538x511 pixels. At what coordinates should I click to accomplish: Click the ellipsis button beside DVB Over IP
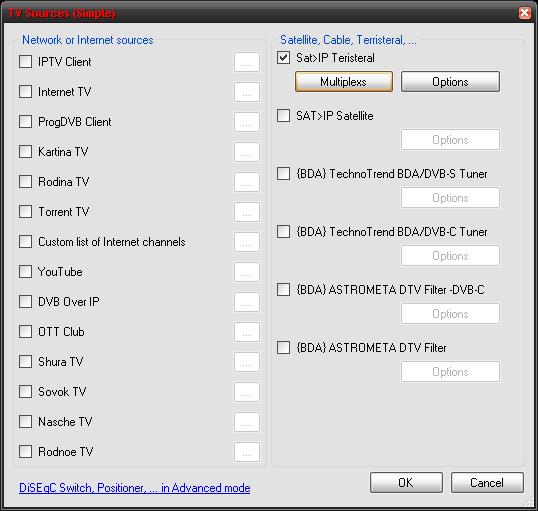(247, 302)
